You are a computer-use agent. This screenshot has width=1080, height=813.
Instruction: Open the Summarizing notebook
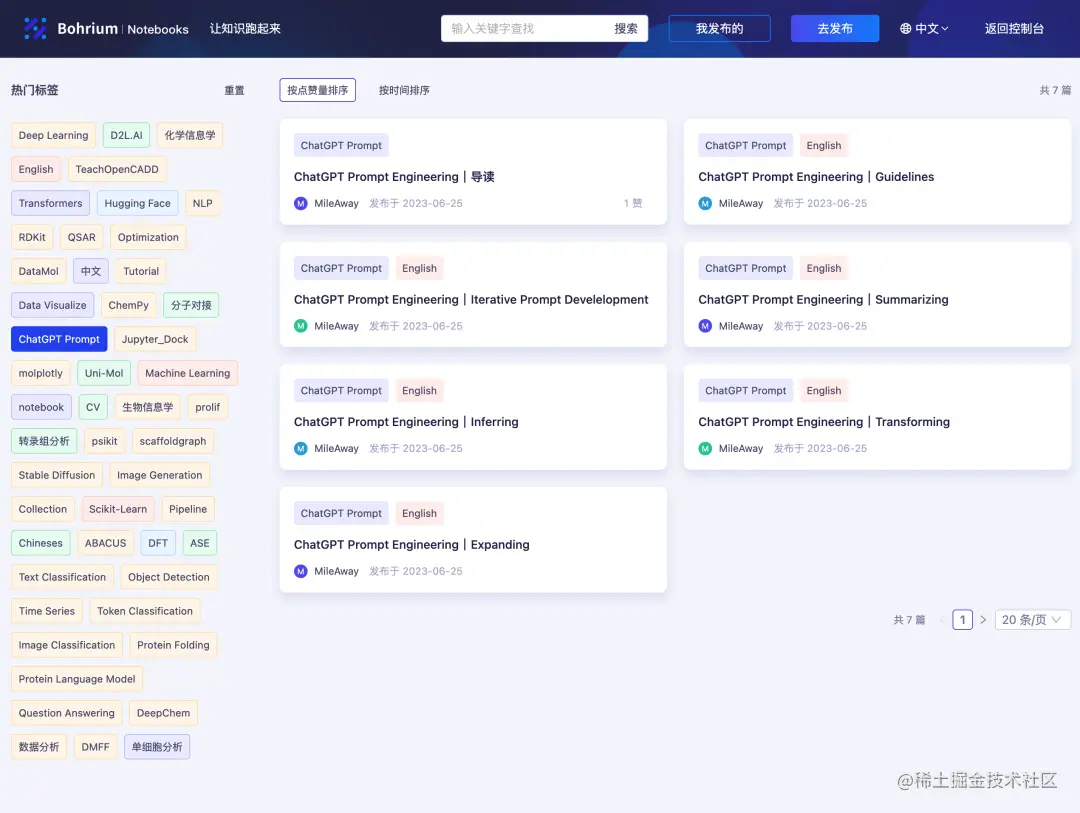click(x=823, y=299)
